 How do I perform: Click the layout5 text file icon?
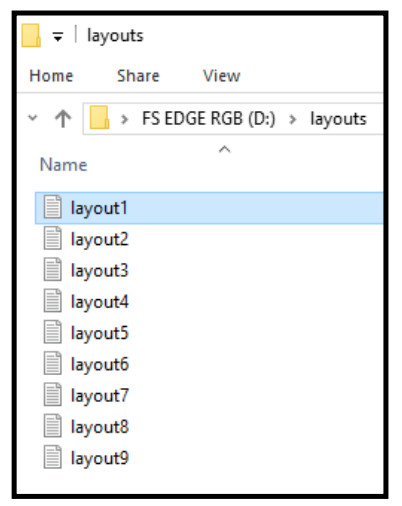point(53,332)
